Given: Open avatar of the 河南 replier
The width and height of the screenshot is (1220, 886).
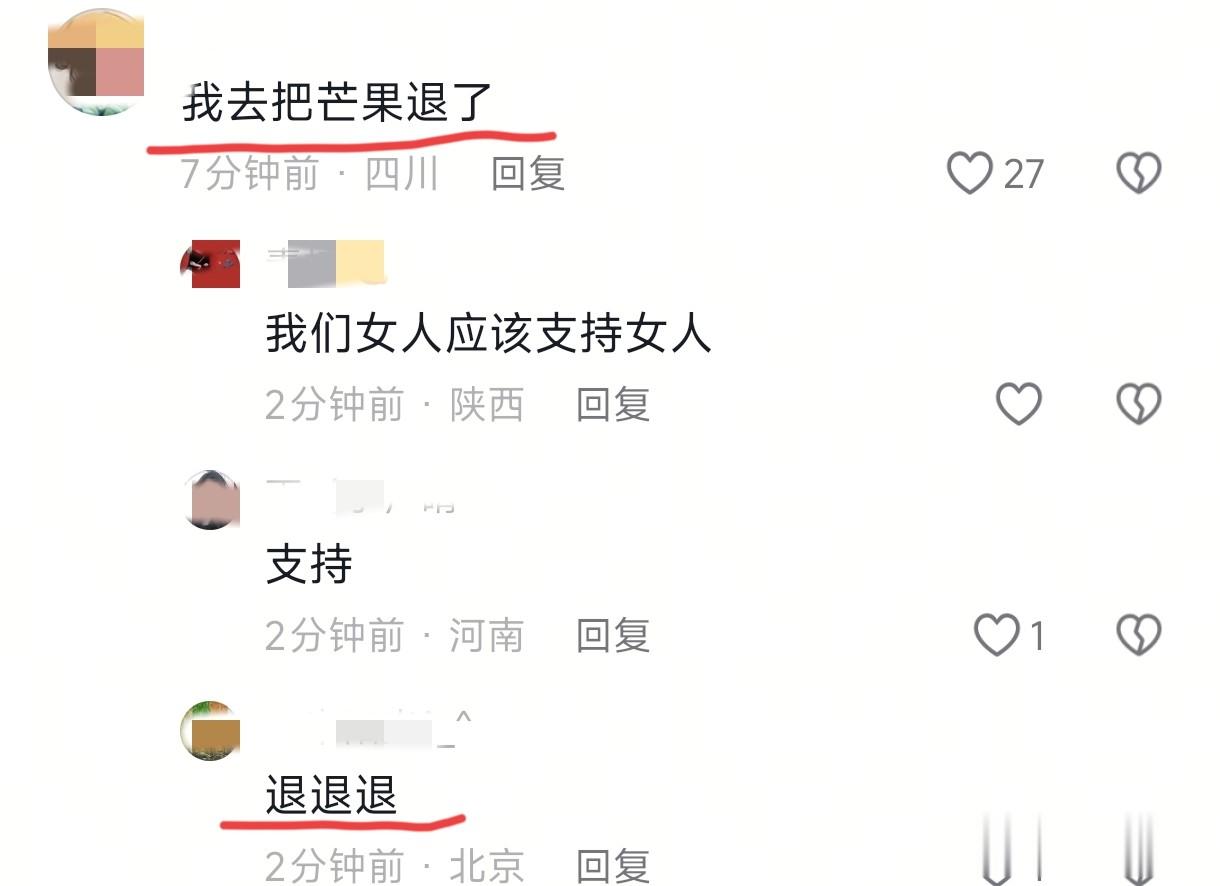Looking at the screenshot, I should 210,499.
